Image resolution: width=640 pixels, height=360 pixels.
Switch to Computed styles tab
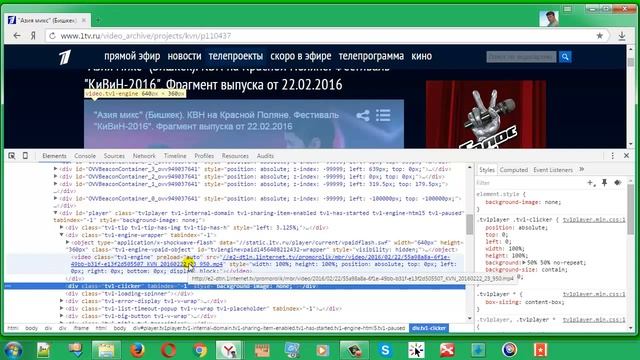coord(513,170)
